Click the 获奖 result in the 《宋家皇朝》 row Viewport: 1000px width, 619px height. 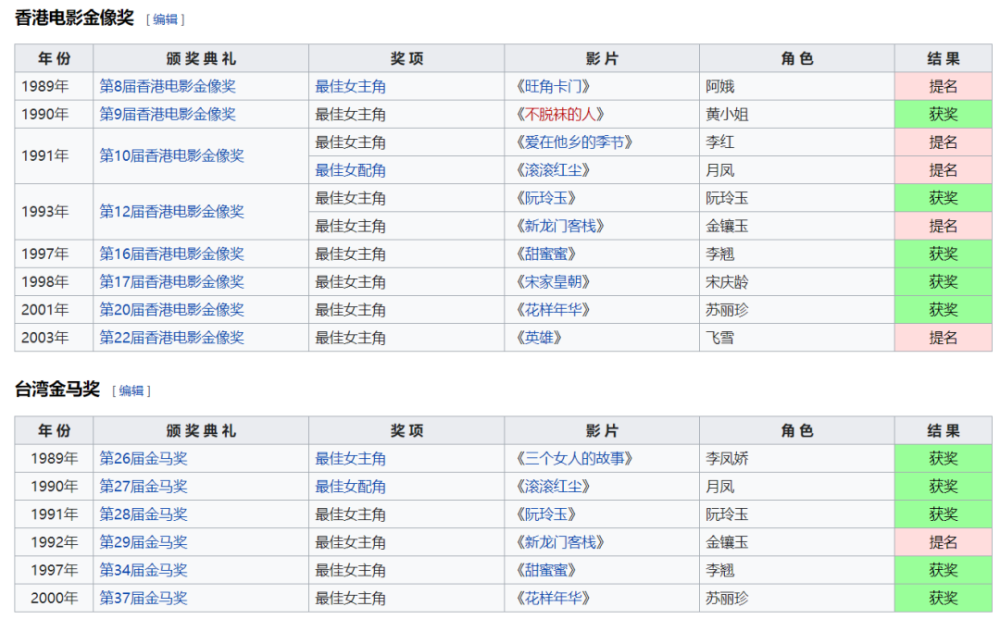click(x=943, y=282)
